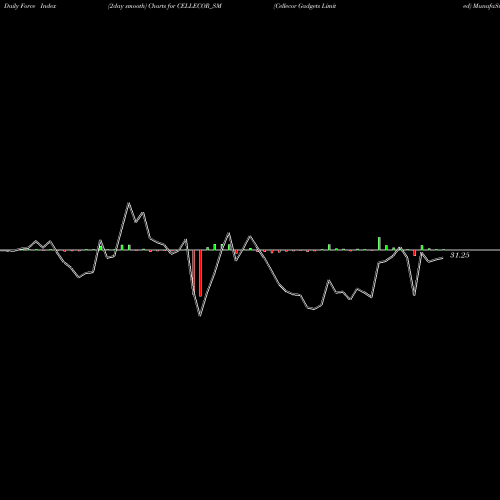Click the 31.25 value label
Image resolution: width=500 pixels, height=500 pixels.
(460, 255)
